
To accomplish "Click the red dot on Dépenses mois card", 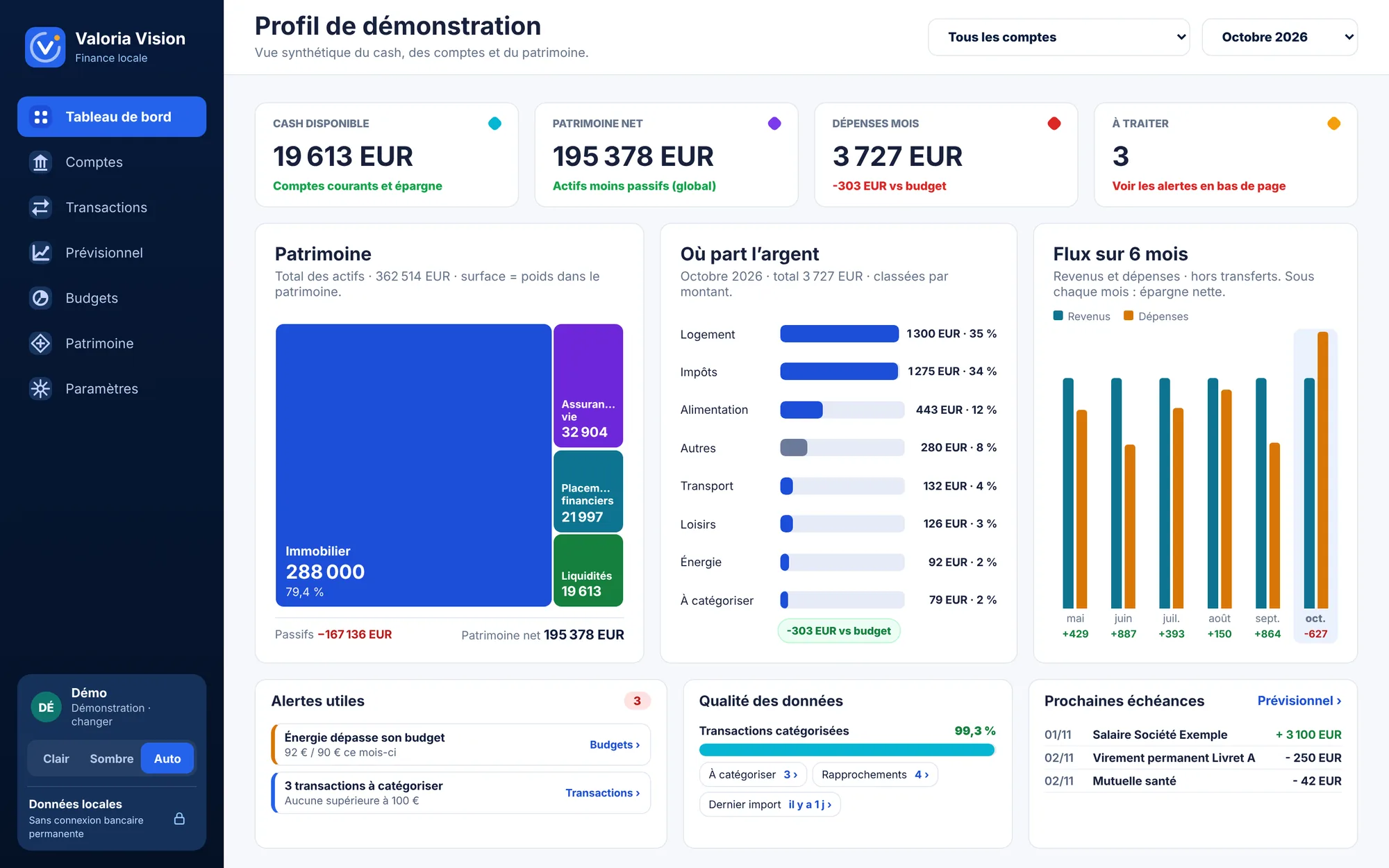I will tap(1054, 124).
